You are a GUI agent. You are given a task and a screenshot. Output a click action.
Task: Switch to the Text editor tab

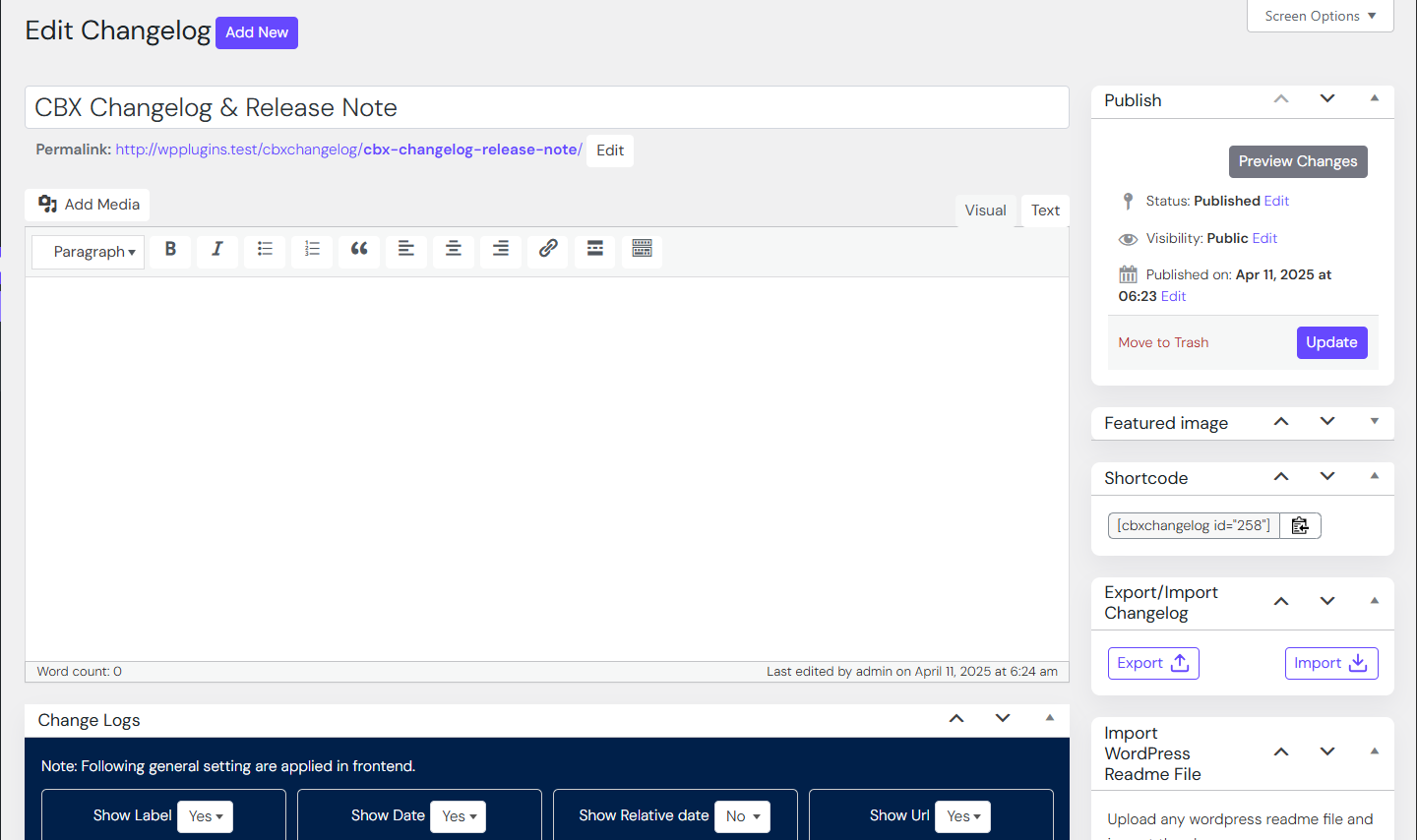coord(1045,210)
